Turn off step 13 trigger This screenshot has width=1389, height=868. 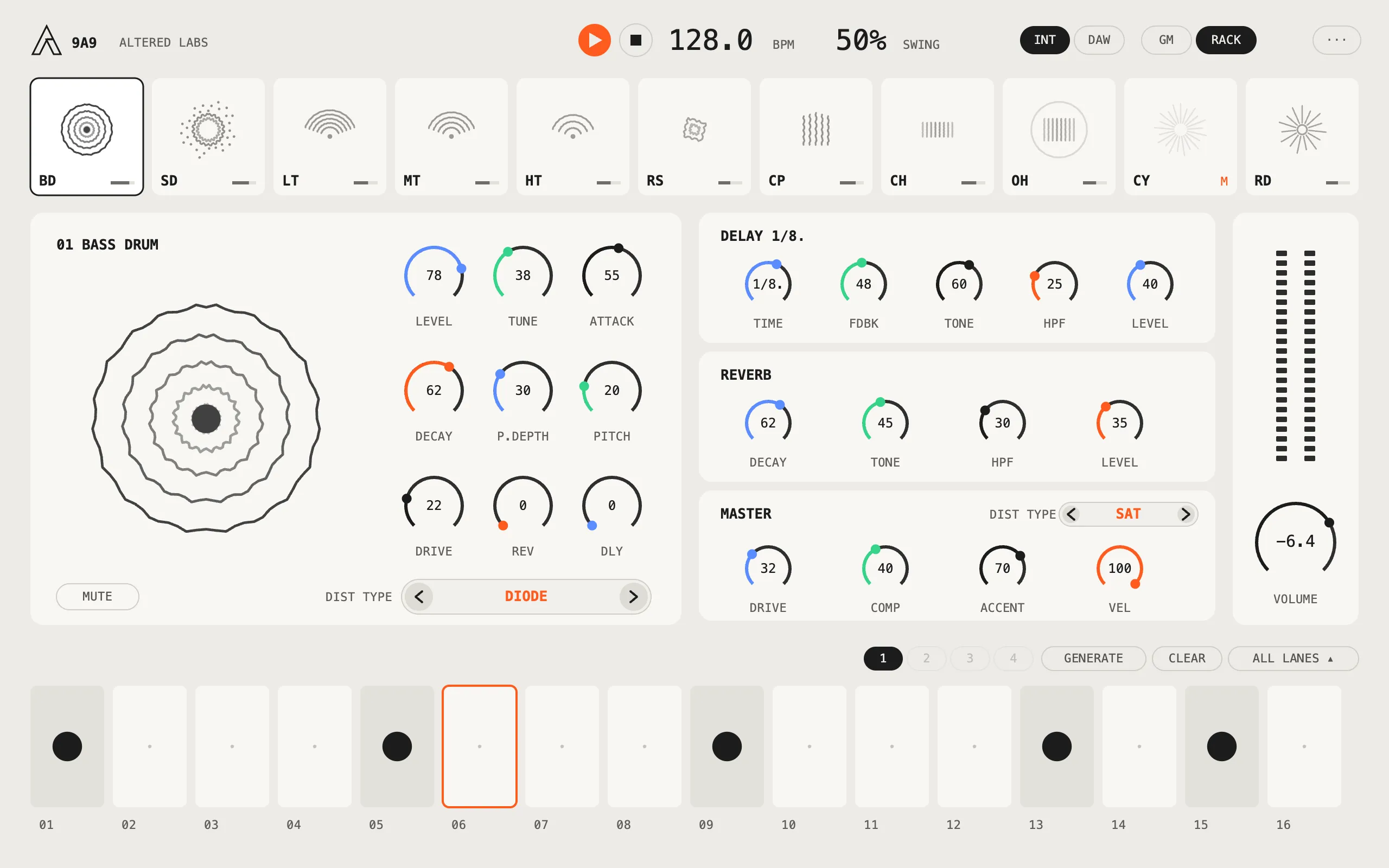(1057, 746)
